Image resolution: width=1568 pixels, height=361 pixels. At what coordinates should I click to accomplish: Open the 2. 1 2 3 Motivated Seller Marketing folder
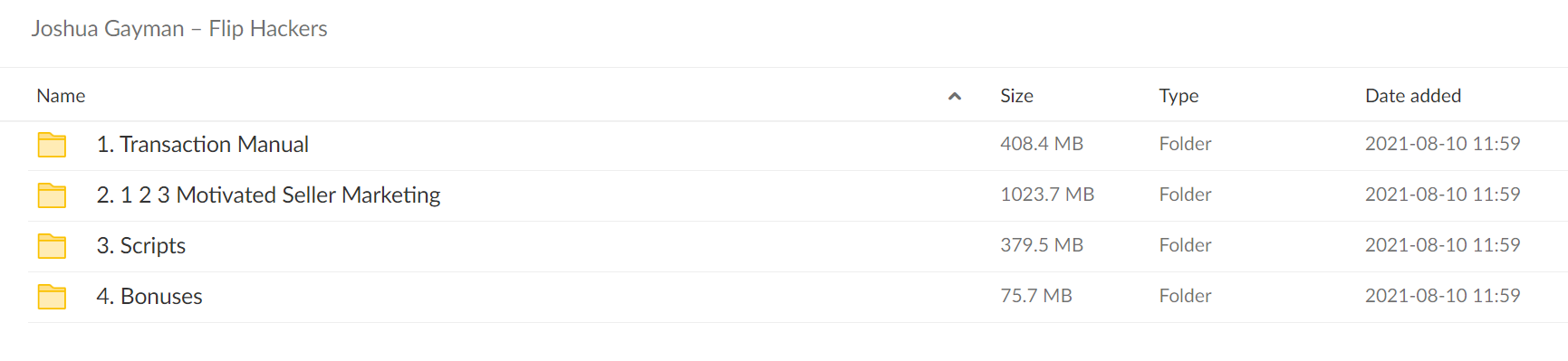click(268, 195)
